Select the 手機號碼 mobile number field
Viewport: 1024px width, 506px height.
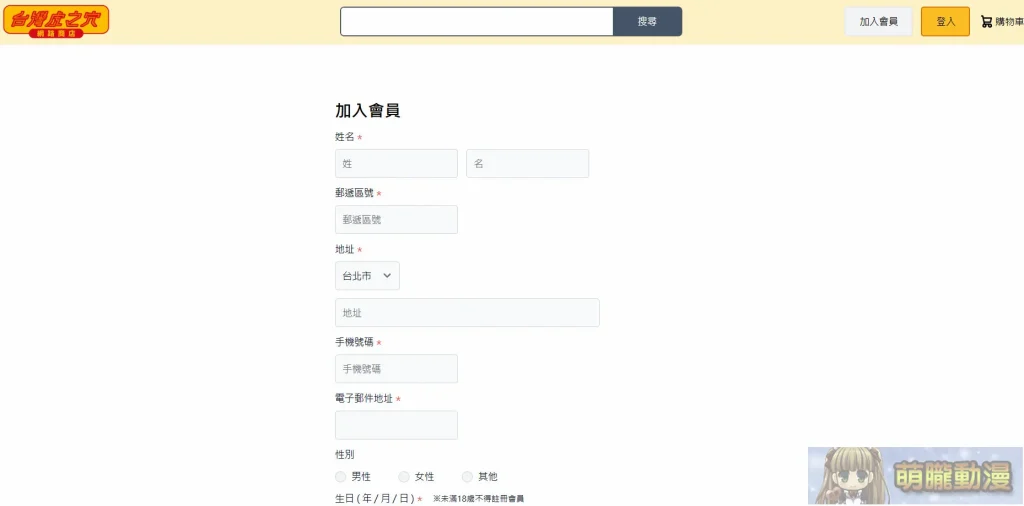click(x=396, y=369)
